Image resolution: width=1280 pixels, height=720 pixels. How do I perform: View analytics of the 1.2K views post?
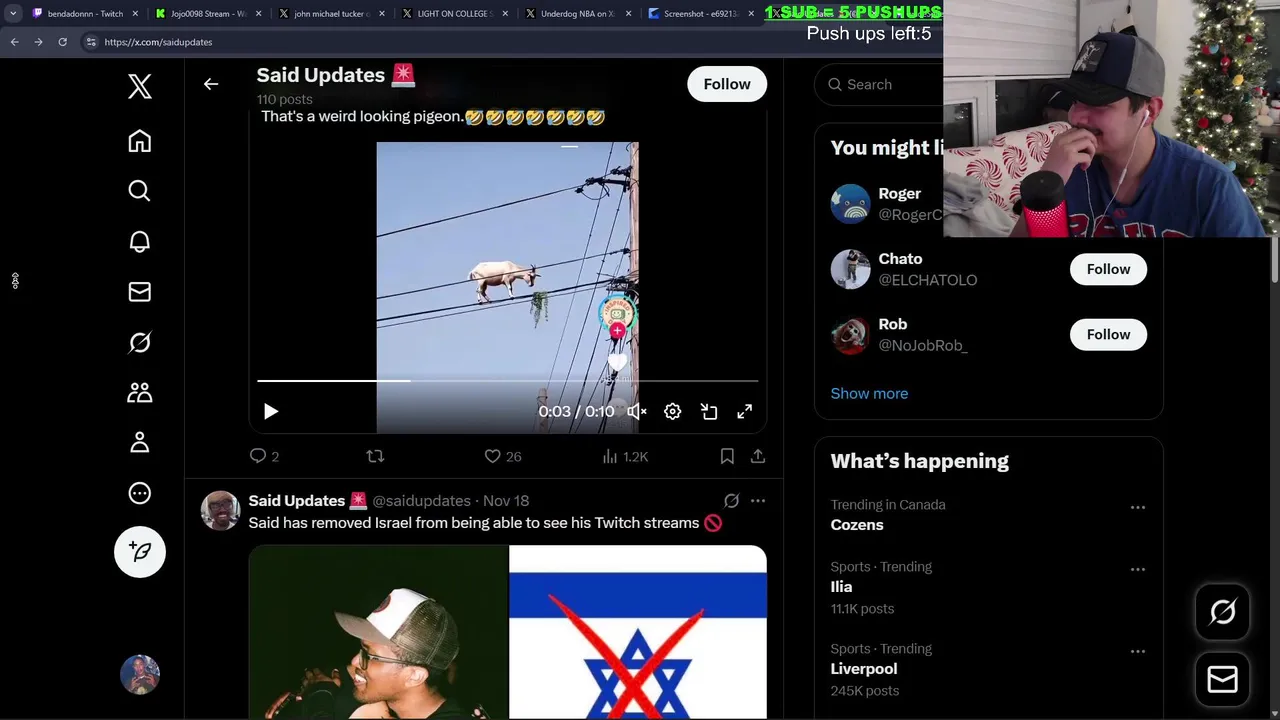pos(625,456)
